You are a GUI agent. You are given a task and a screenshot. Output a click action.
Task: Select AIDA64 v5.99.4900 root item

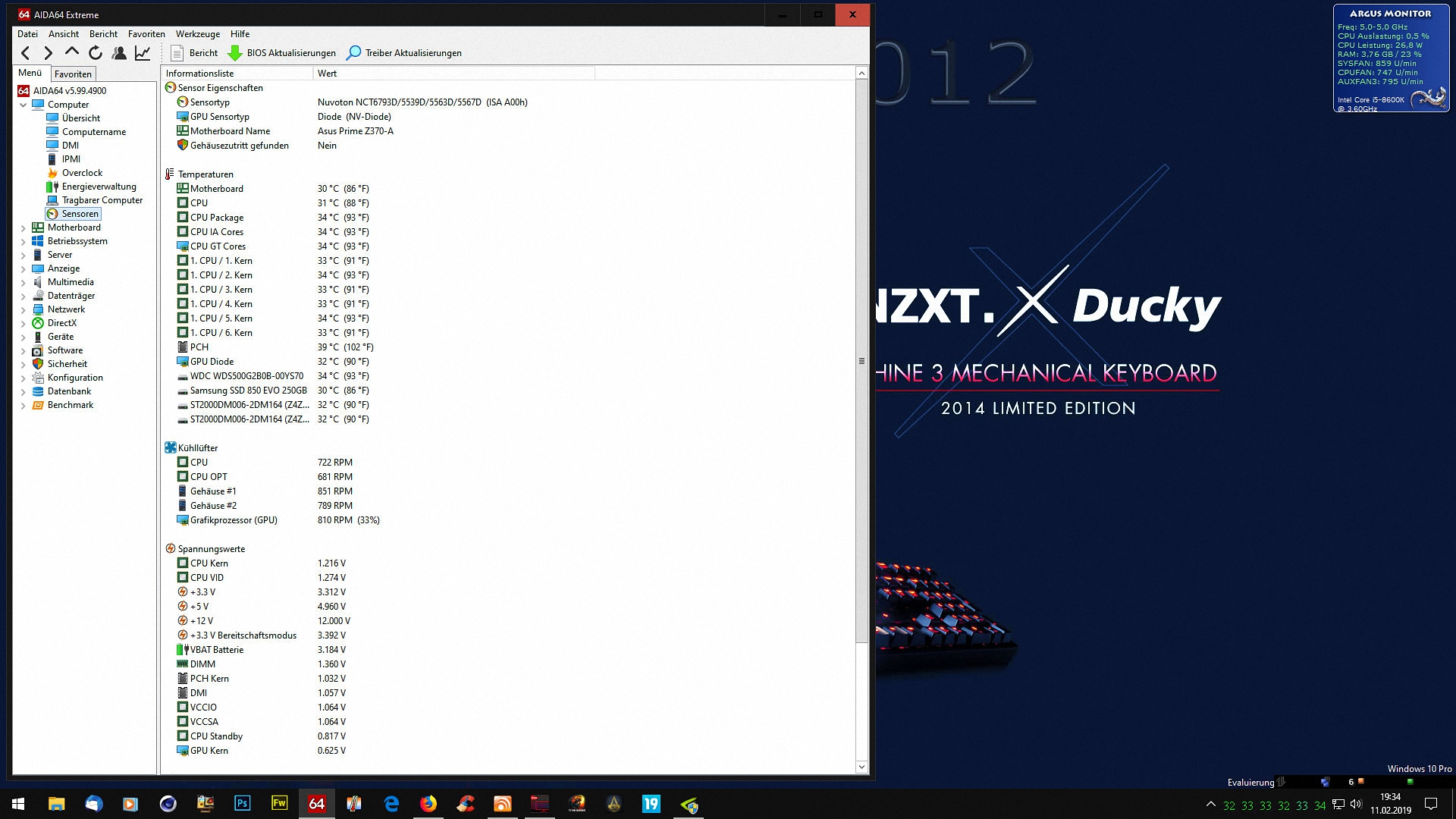point(62,91)
